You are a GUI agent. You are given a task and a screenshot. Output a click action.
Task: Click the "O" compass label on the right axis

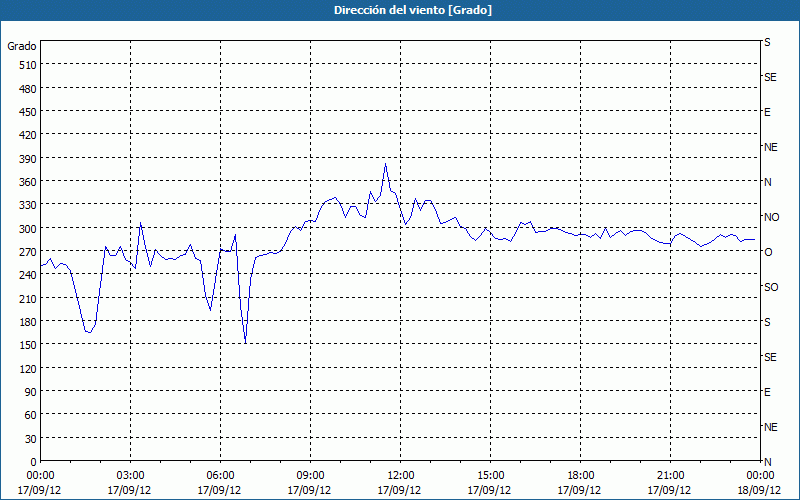click(767, 252)
